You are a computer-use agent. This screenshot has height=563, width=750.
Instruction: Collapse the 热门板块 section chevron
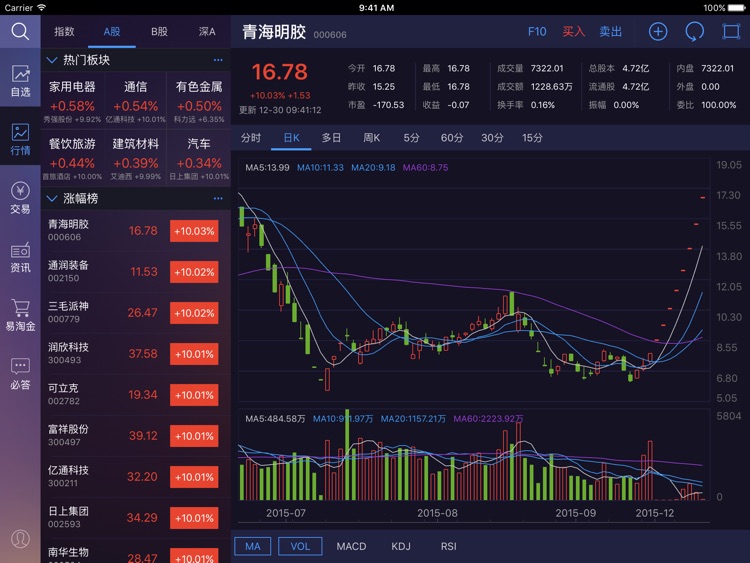coord(52,60)
